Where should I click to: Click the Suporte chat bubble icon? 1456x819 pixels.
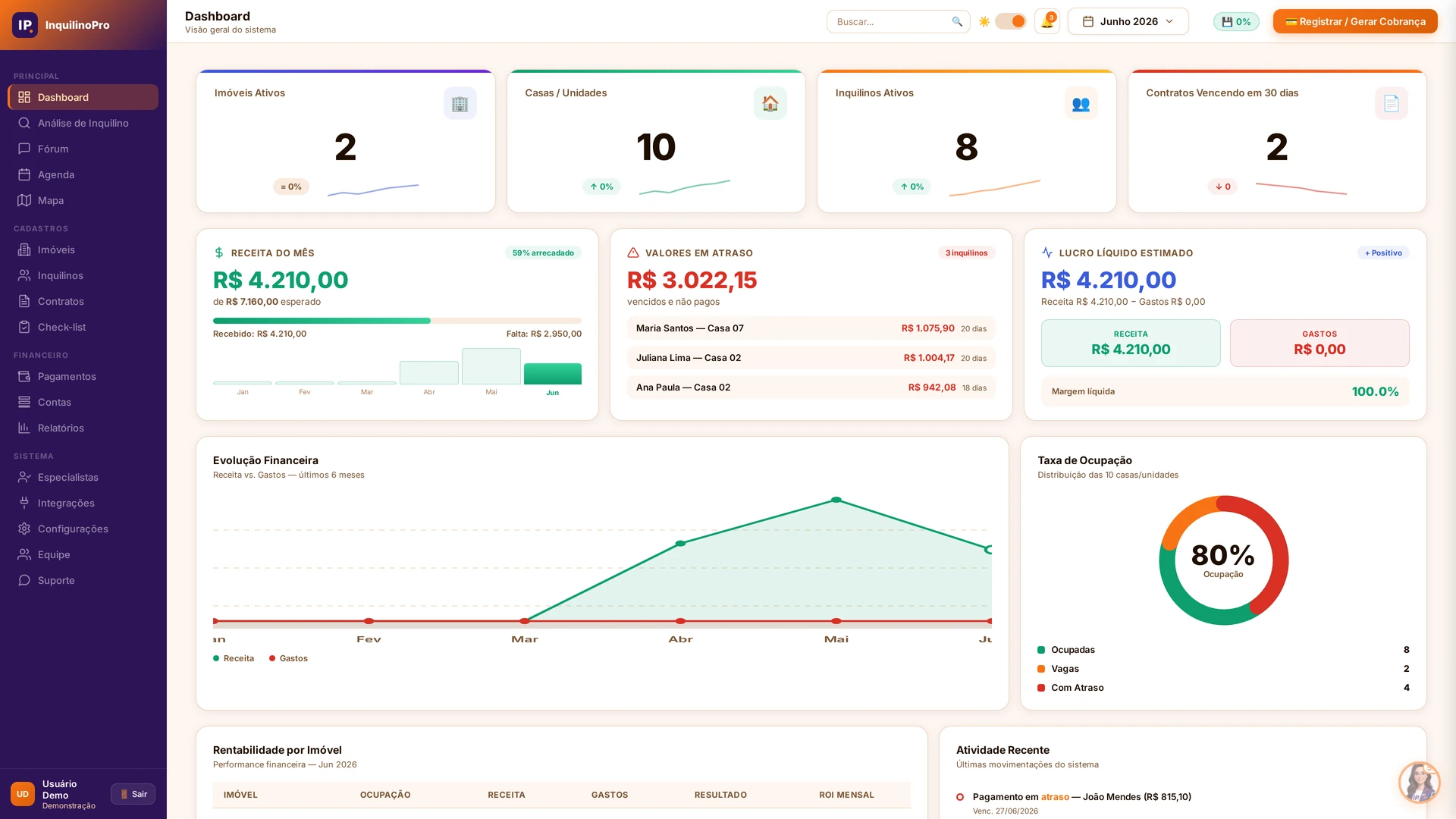click(x=24, y=580)
